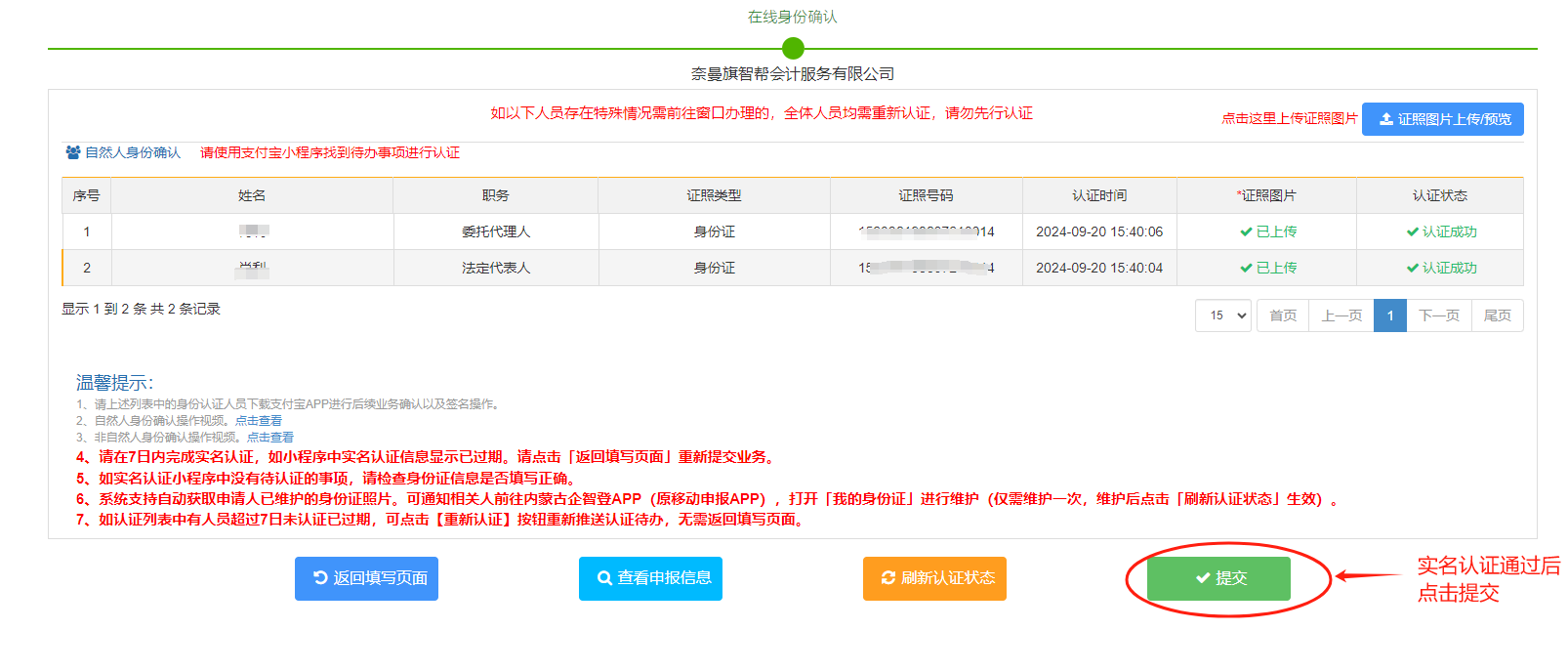Image resolution: width=1568 pixels, height=672 pixels.
Task: Click the 已上传 checkmark for 委托代理人 row
Action: click(x=1247, y=232)
